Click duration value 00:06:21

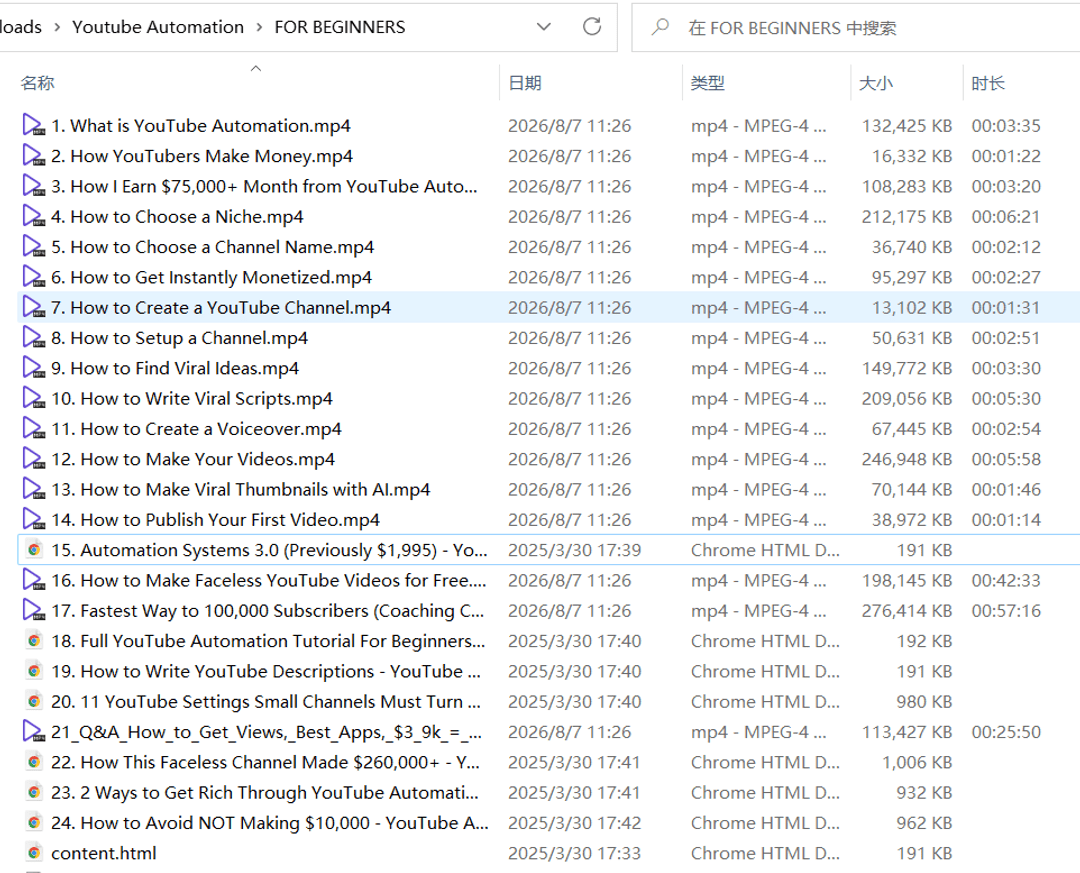click(x=1006, y=216)
